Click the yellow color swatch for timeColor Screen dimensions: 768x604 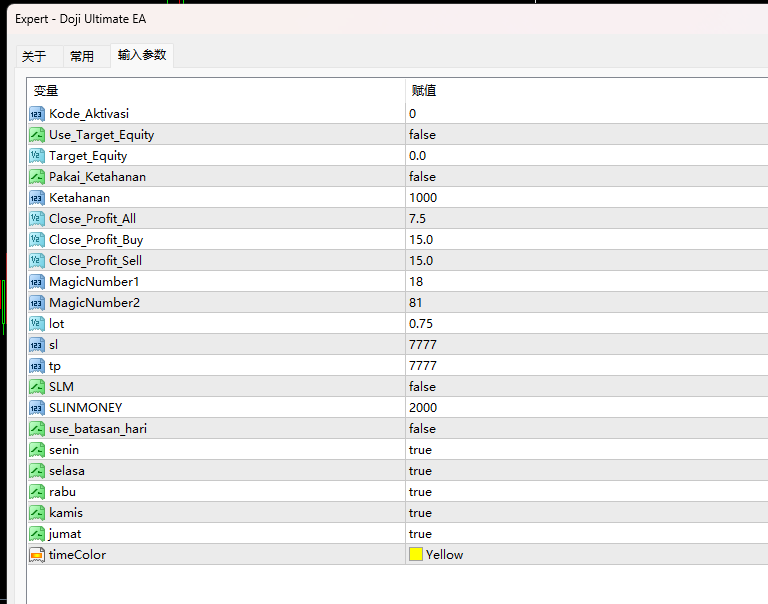pos(416,555)
